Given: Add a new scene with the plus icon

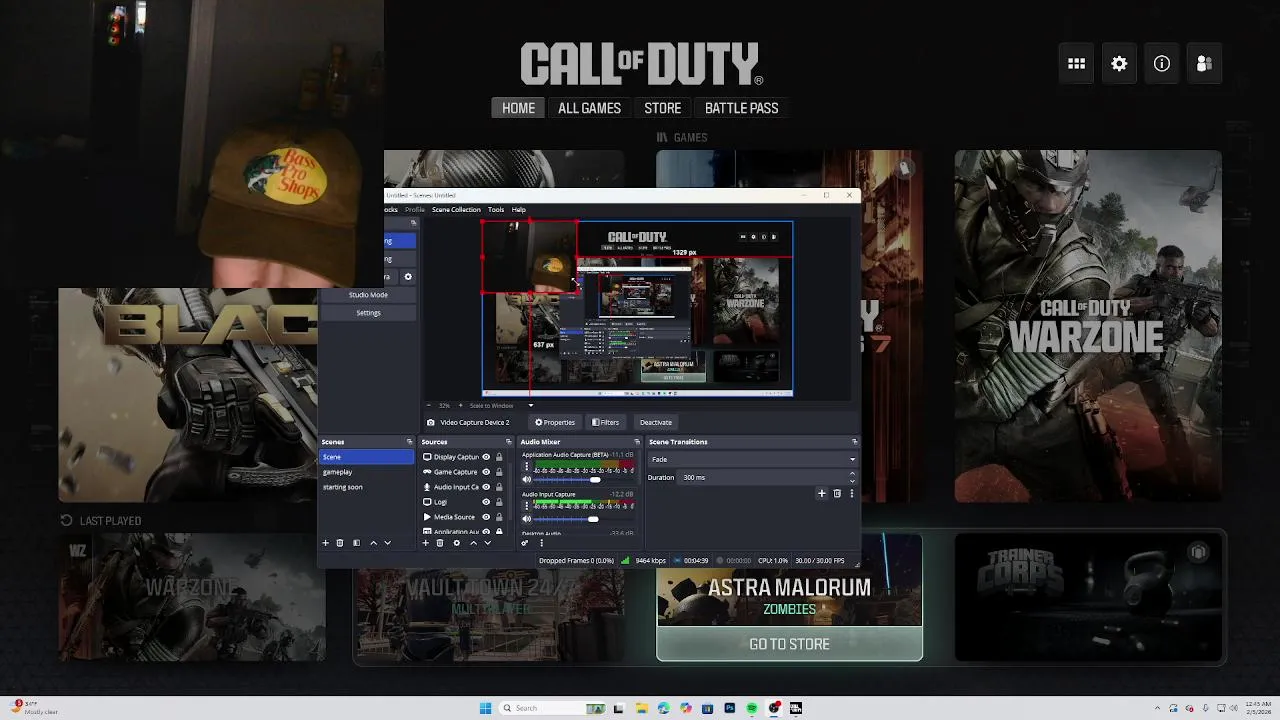Looking at the screenshot, I should click(325, 543).
